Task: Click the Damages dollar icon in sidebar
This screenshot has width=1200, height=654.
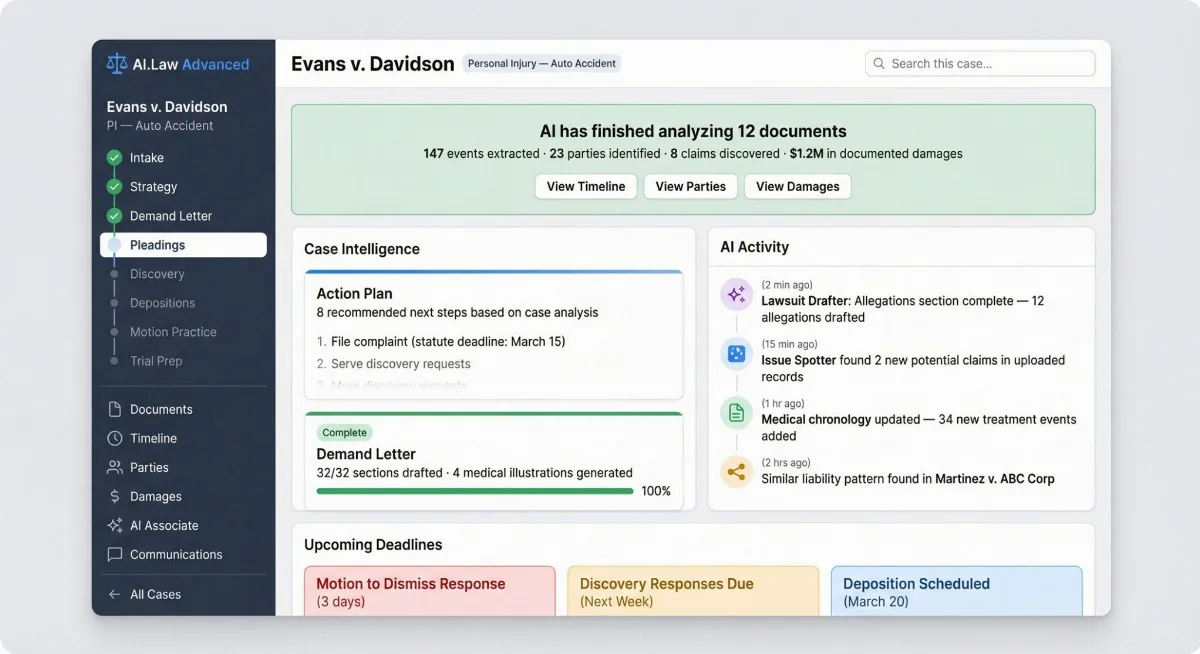Action: [115, 496]
